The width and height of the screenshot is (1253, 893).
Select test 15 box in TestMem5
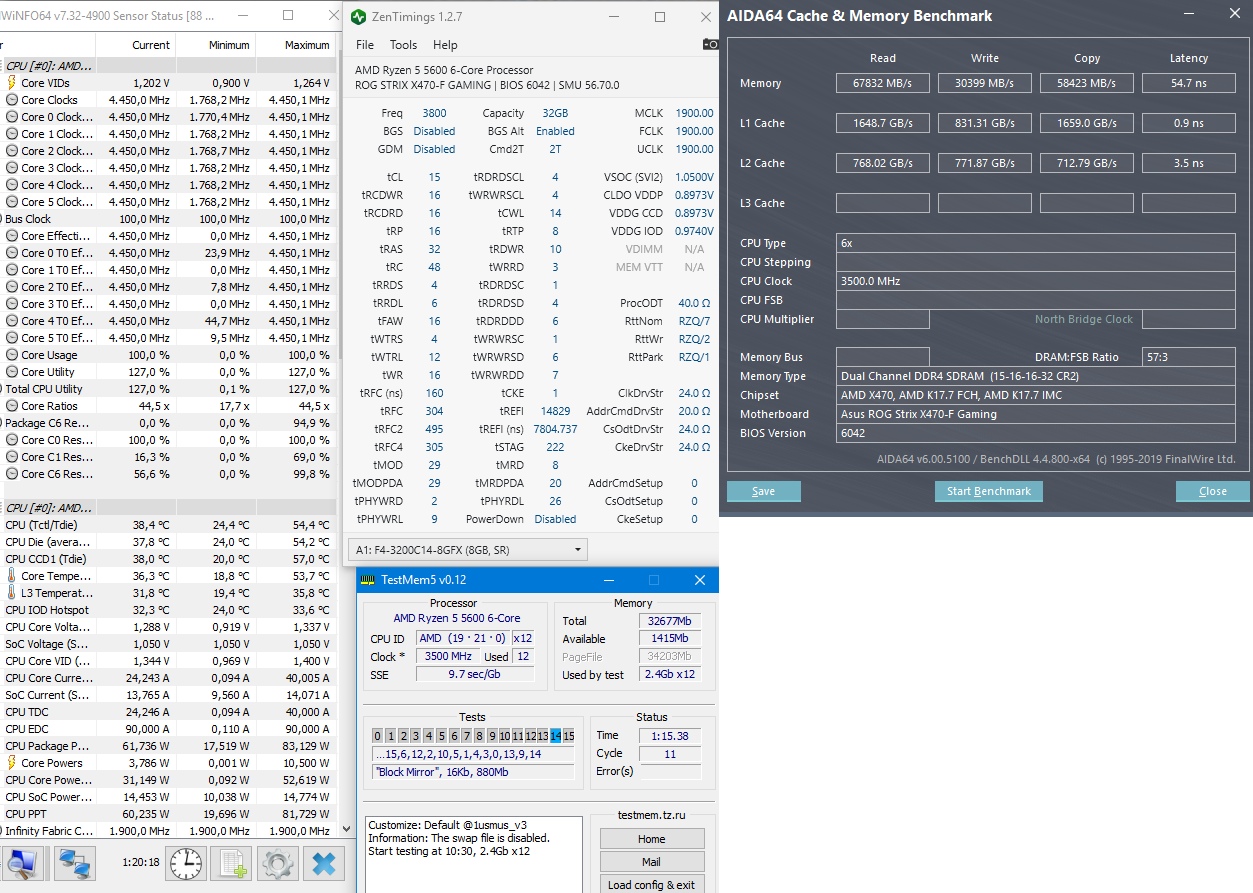[568, 736]
